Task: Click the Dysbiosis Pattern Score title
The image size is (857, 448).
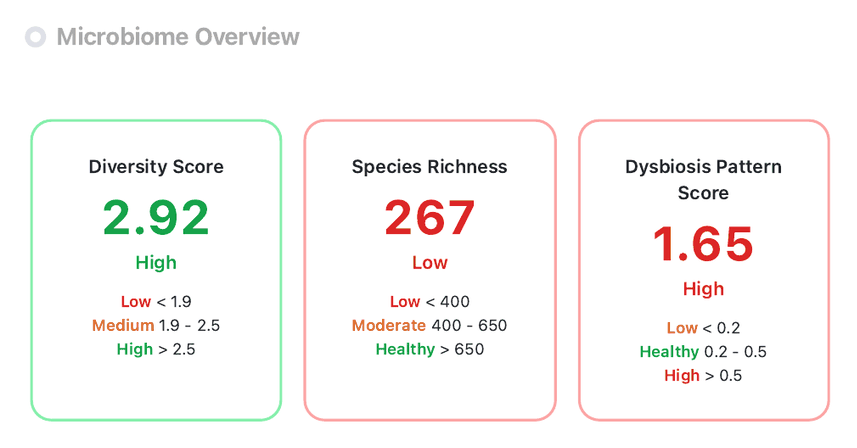Action: (x=703, y=180)
